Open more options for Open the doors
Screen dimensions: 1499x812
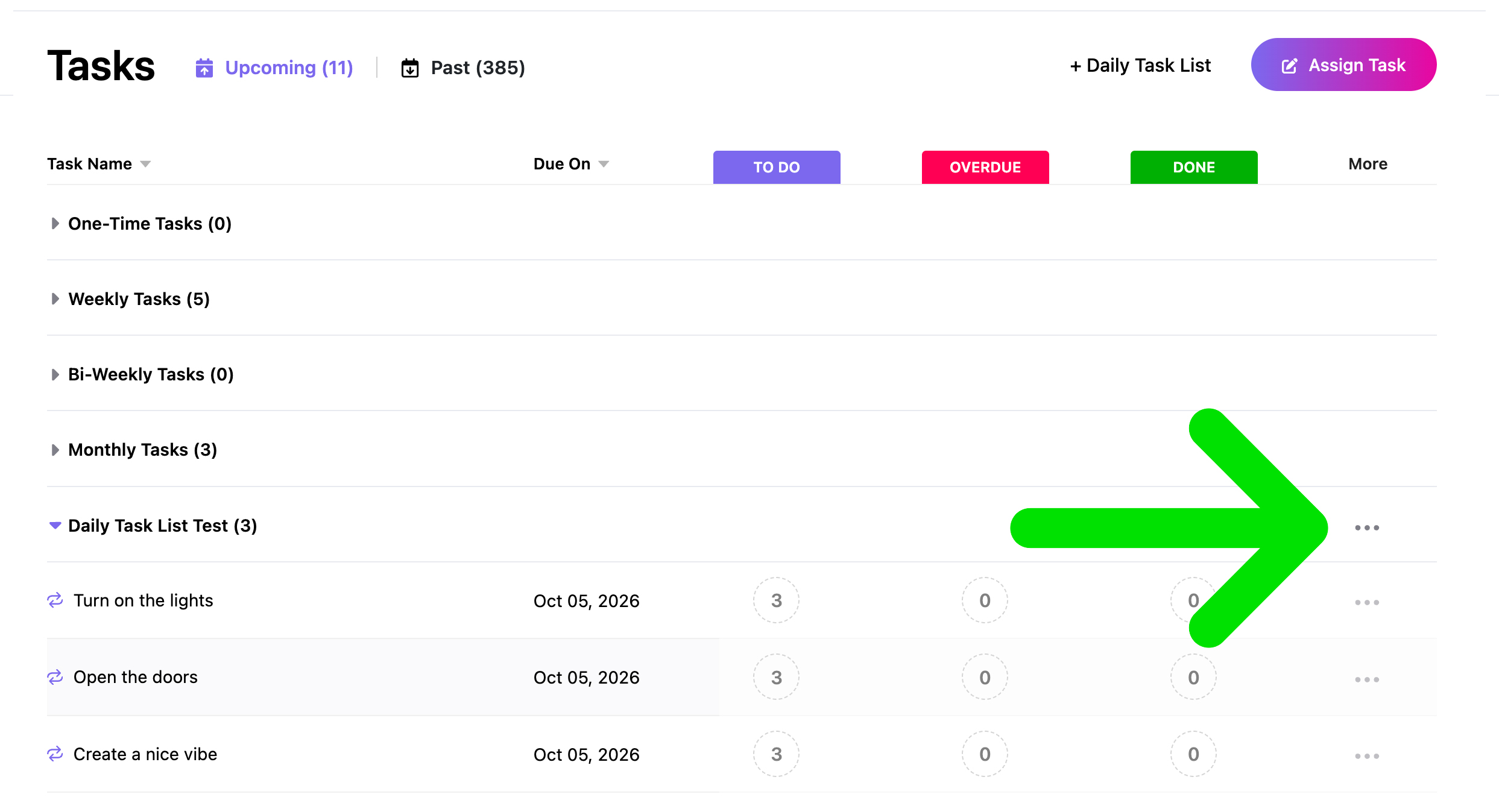click(x=1366, y=679)
